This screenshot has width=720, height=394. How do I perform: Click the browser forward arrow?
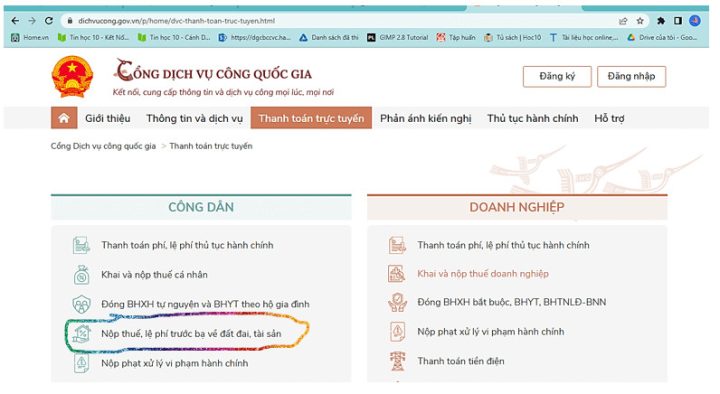(x=32, y=21)
